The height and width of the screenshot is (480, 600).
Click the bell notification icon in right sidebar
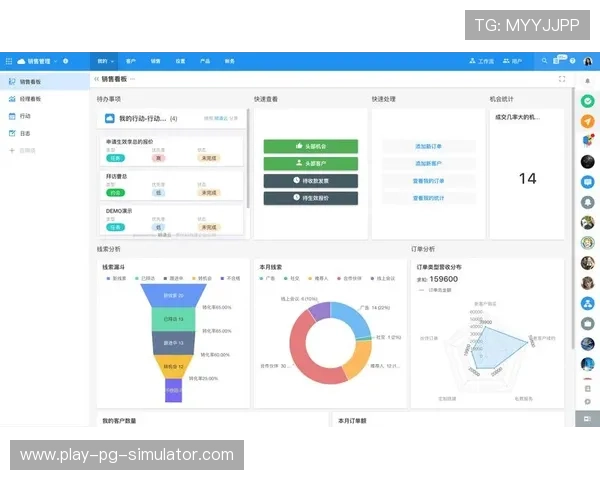[588, 201]
